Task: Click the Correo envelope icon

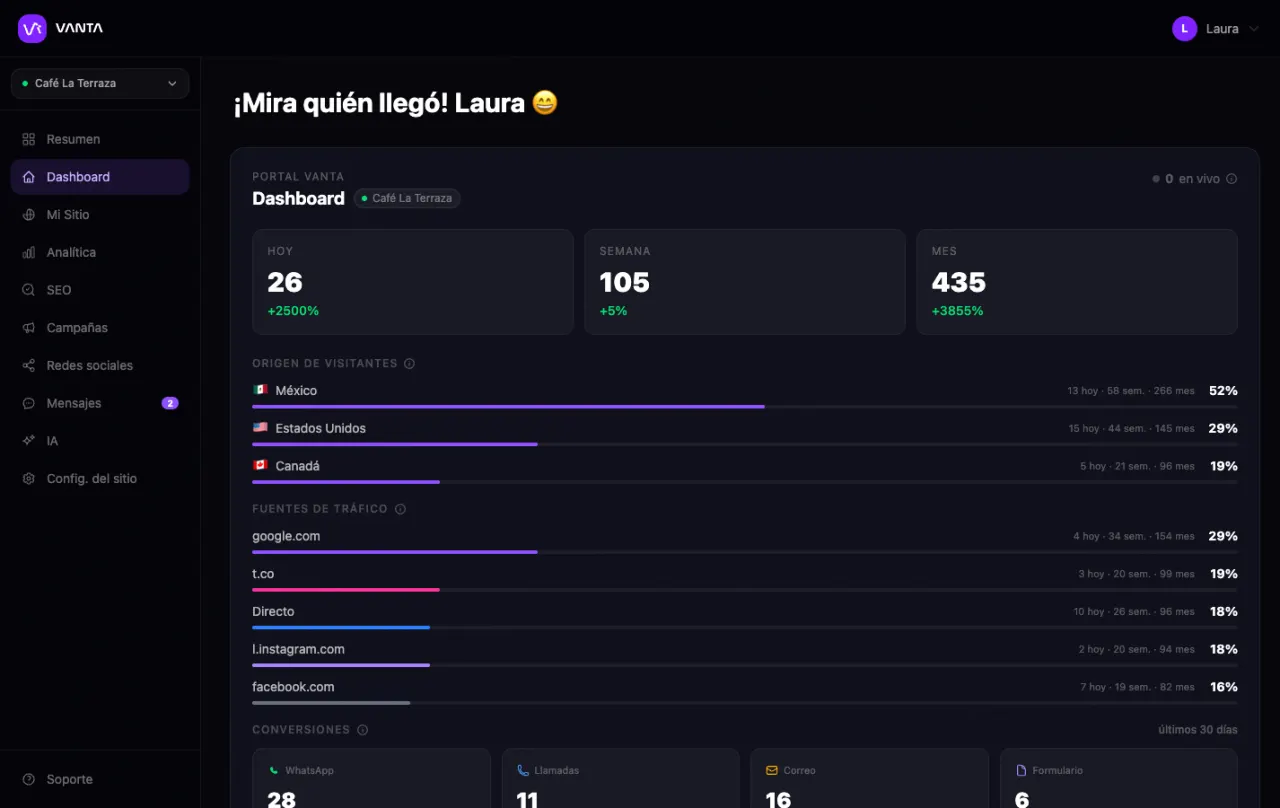Action: tap(772, 771)
